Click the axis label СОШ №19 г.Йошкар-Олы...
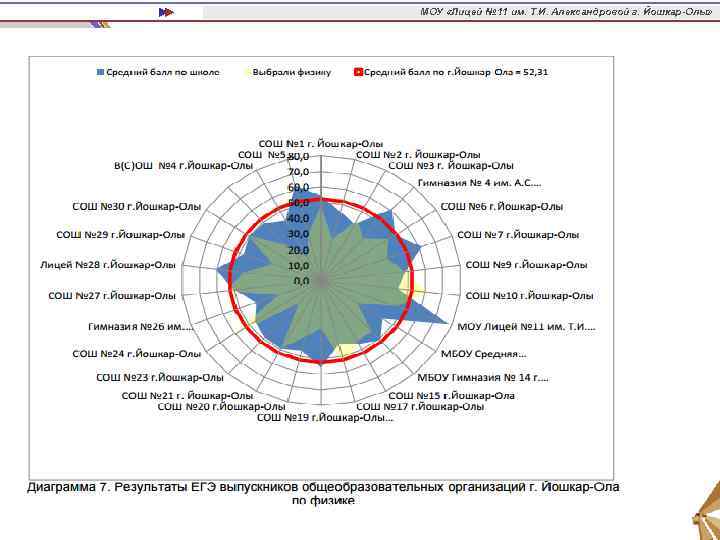 325,418
